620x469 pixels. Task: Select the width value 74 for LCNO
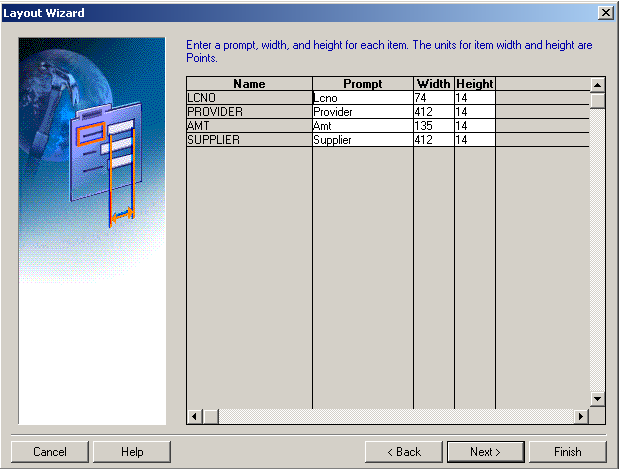coord(434,98)
